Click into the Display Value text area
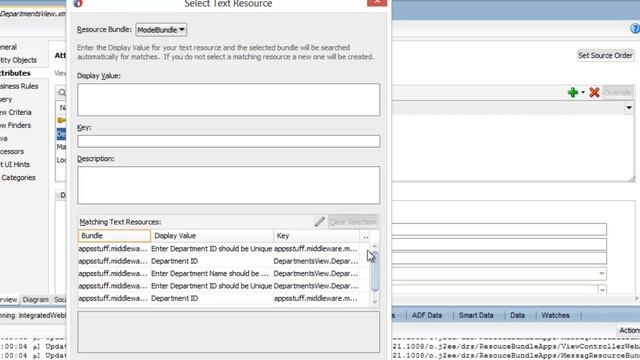Image resolution: width=640 pixels, height=360 pixels. pos(229,100)
